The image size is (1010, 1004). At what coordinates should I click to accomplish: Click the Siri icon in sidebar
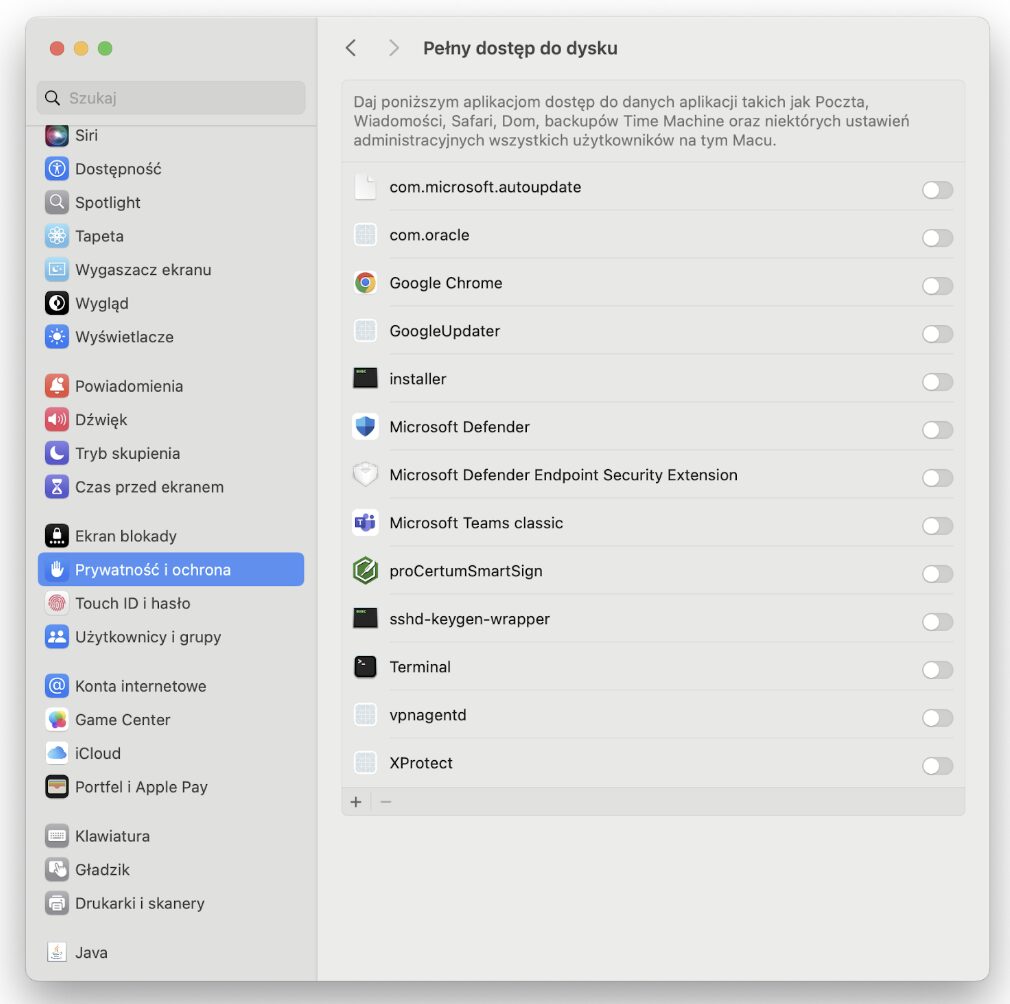(x=57, y=135)
